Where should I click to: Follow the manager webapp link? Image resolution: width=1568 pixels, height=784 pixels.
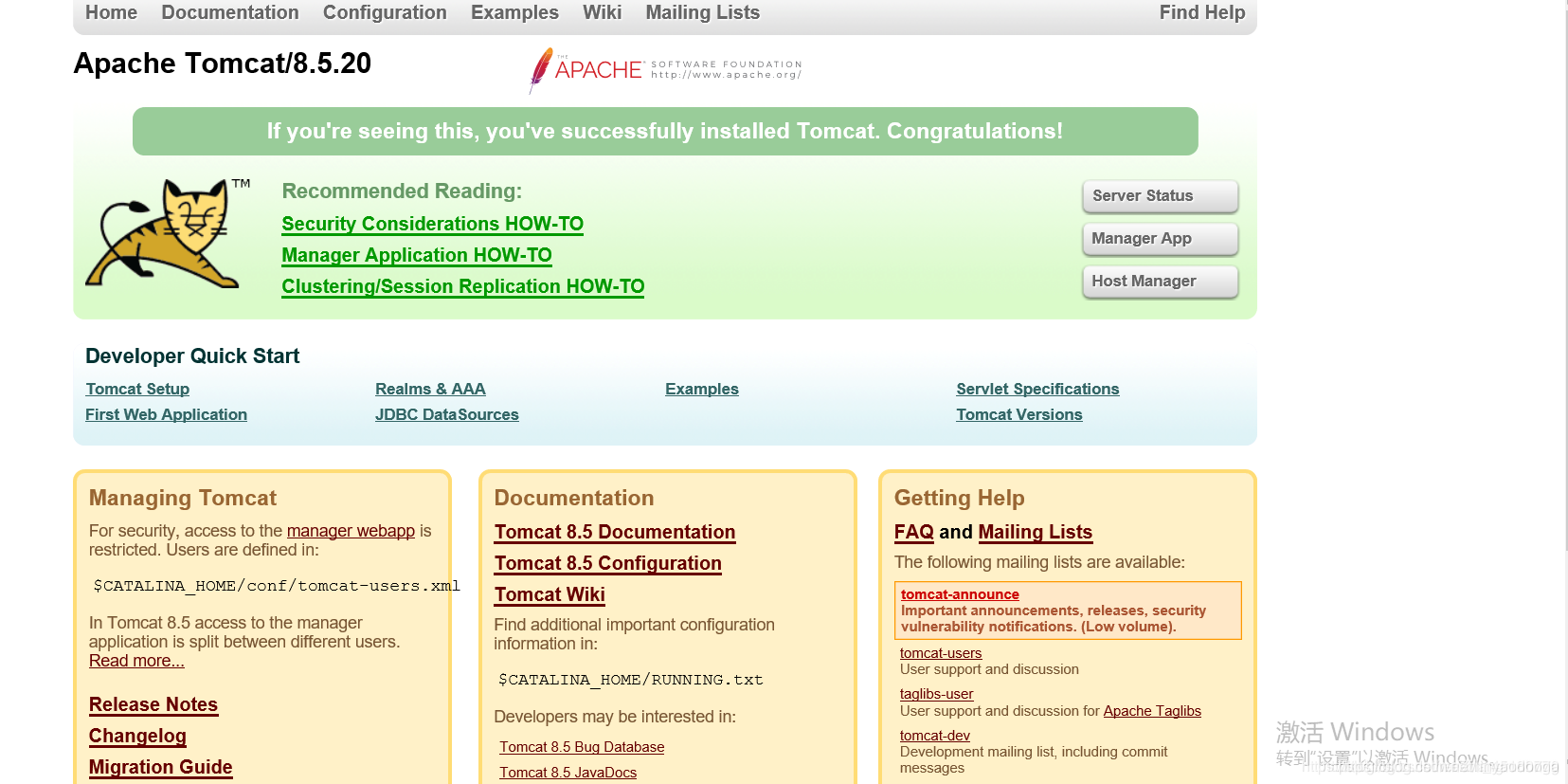[x=351, y=531]
